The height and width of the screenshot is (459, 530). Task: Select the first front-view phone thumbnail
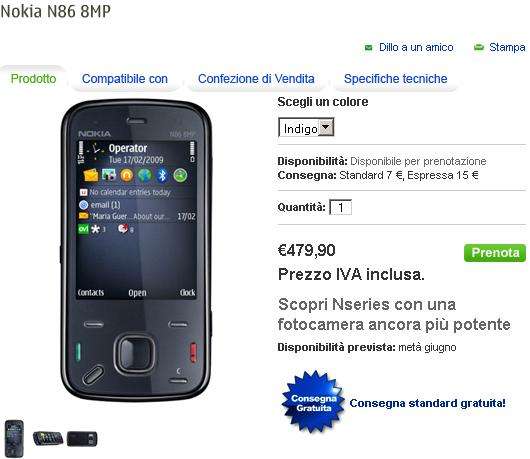(14, 439)
